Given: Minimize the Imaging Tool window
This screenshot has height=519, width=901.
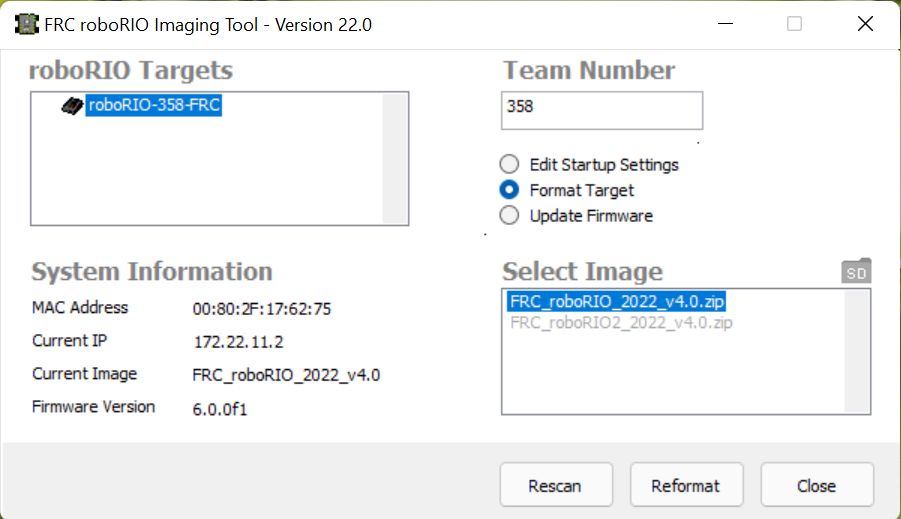Looking at the screenshot, I should pos(726,24).
